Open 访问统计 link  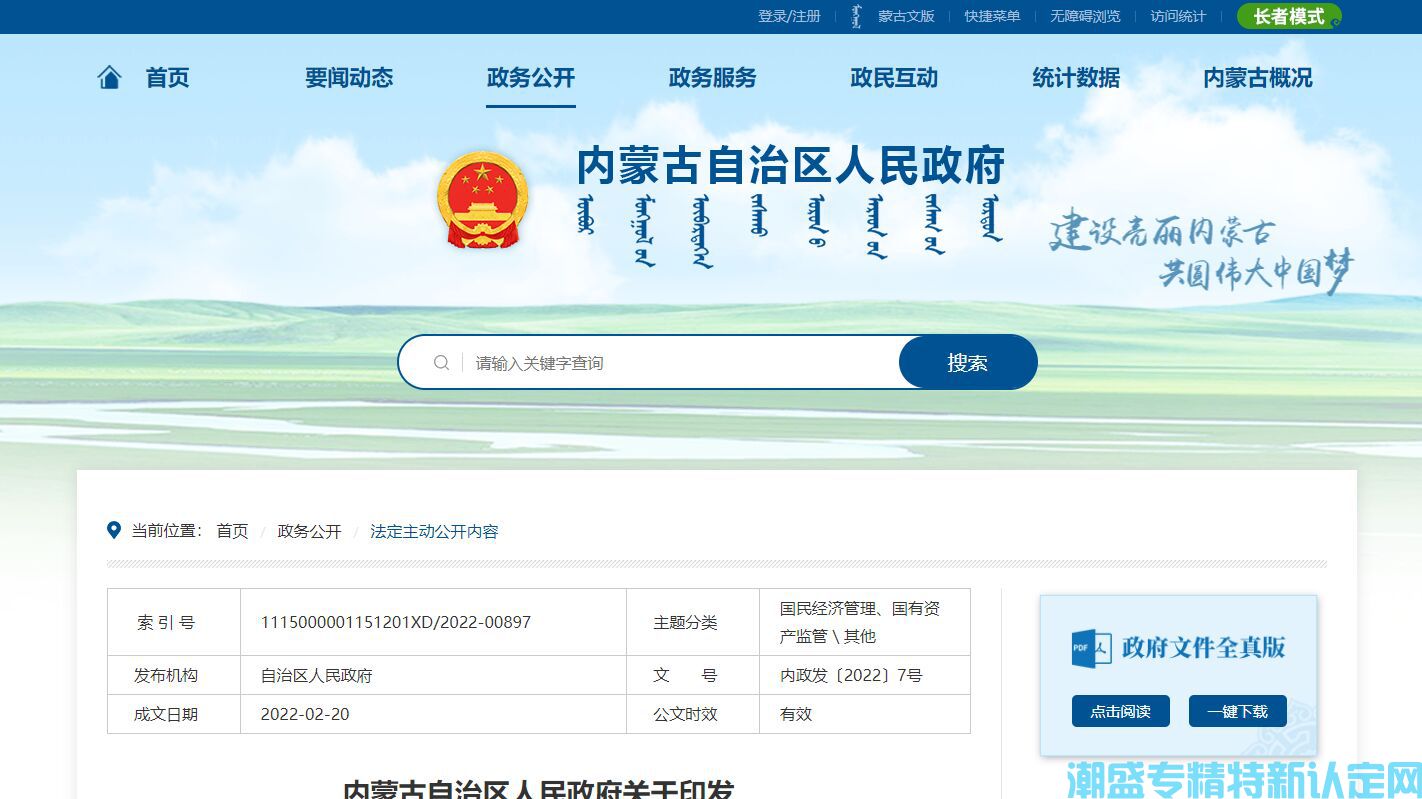1178,16
